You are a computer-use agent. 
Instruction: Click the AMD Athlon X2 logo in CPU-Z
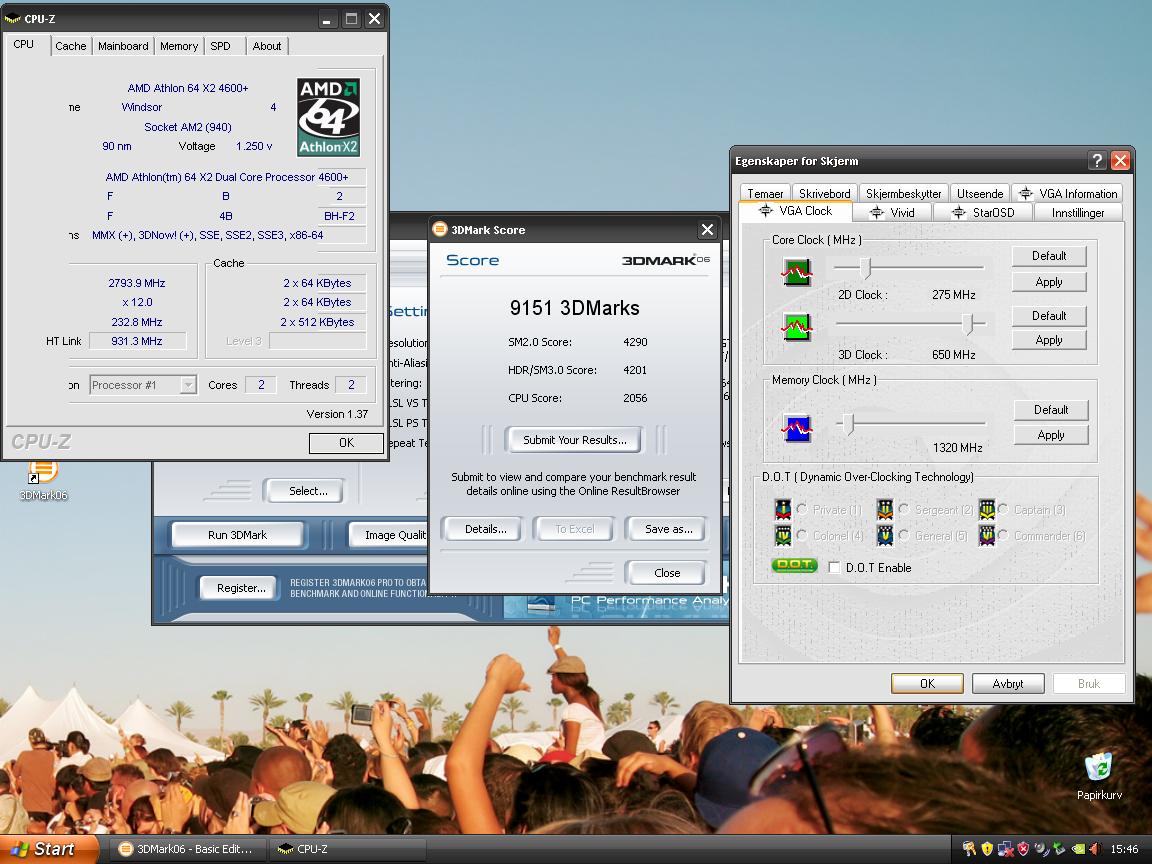pyautogui.click(x=328, y=117)
